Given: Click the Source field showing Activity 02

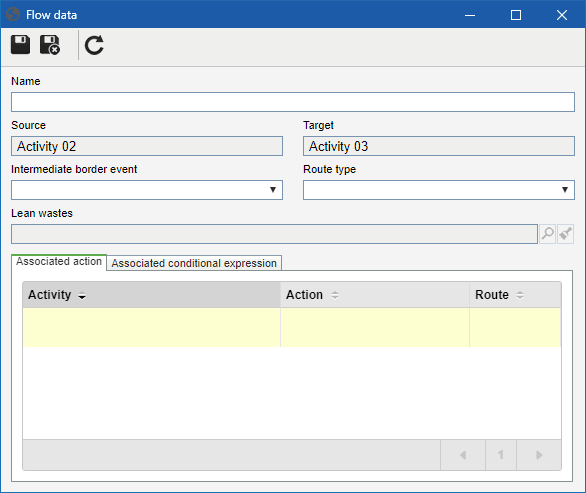Looking at the screenshot, I should (x=147, y=146).
